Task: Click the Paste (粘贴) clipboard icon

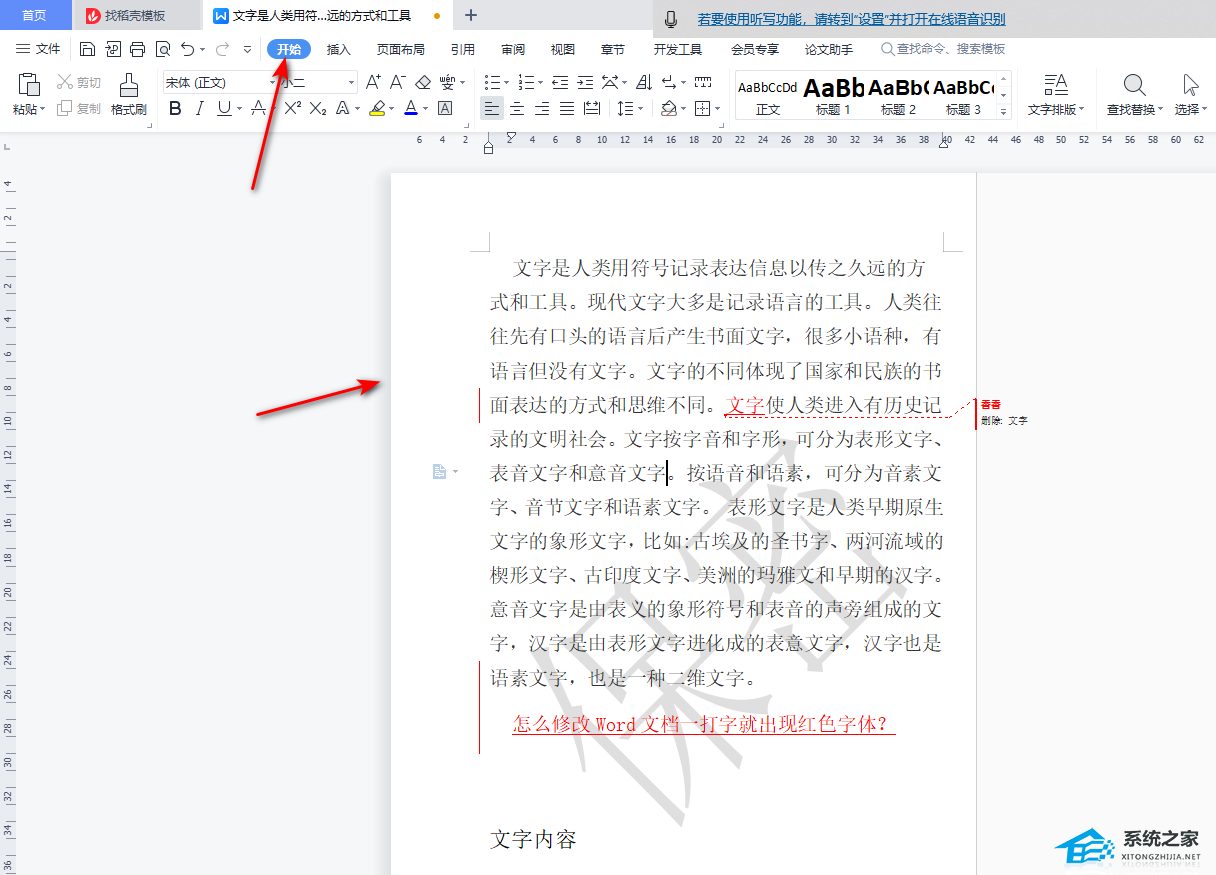Action: coord(29,86)
